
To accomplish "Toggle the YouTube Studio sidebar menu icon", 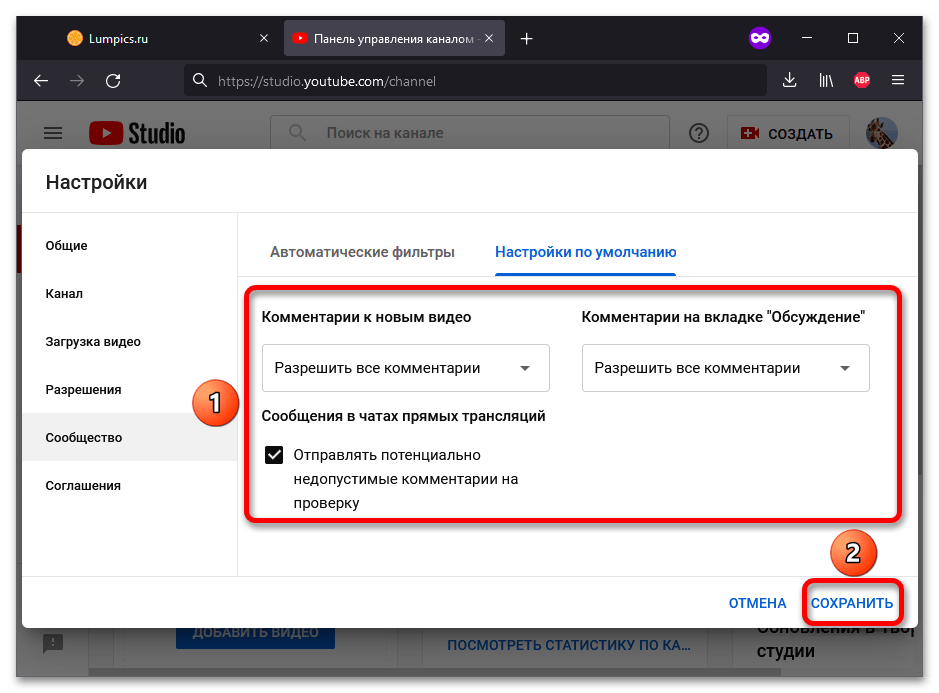I will tap(53, 133).
